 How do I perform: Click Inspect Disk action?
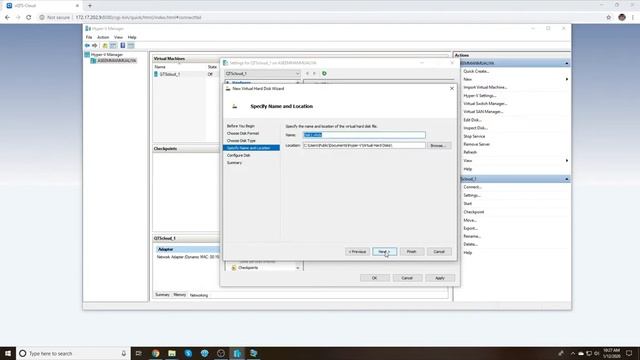coord(475,128)
